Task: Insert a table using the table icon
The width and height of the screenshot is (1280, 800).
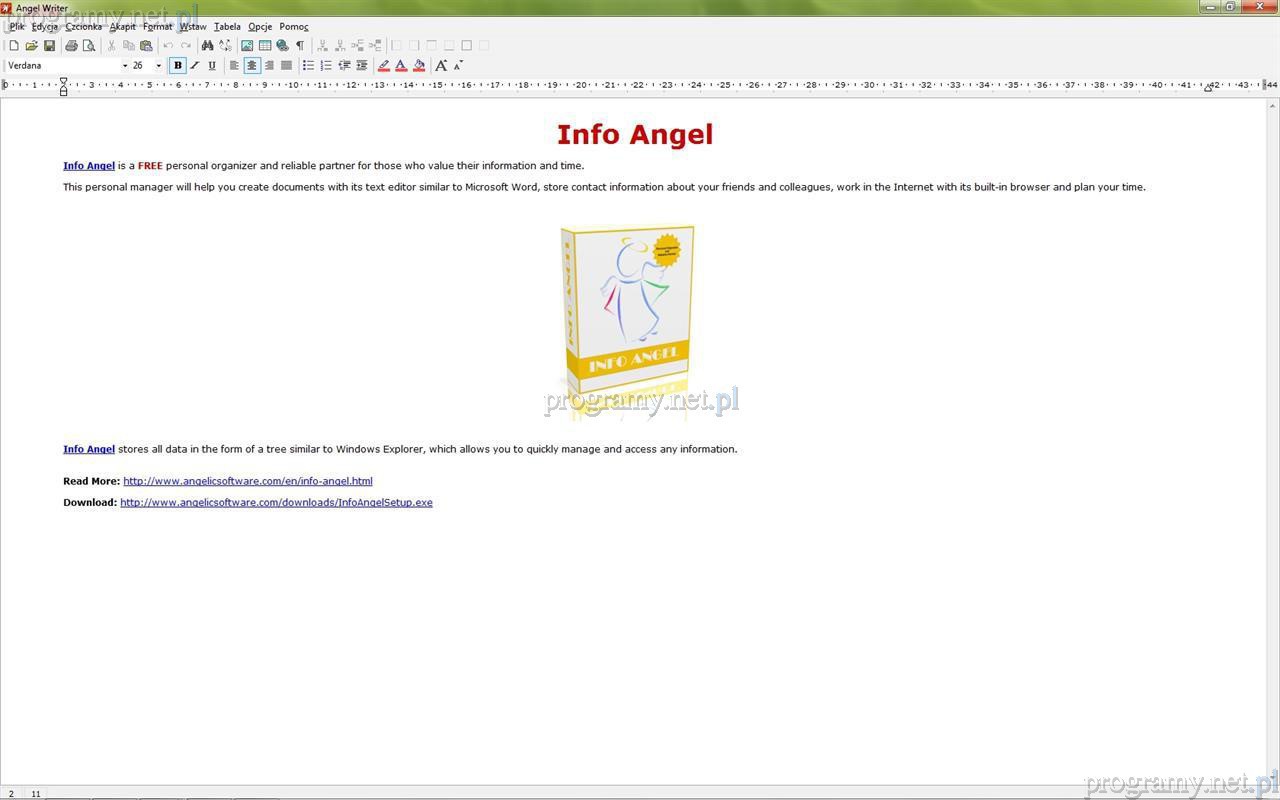Action: point(265,46)
